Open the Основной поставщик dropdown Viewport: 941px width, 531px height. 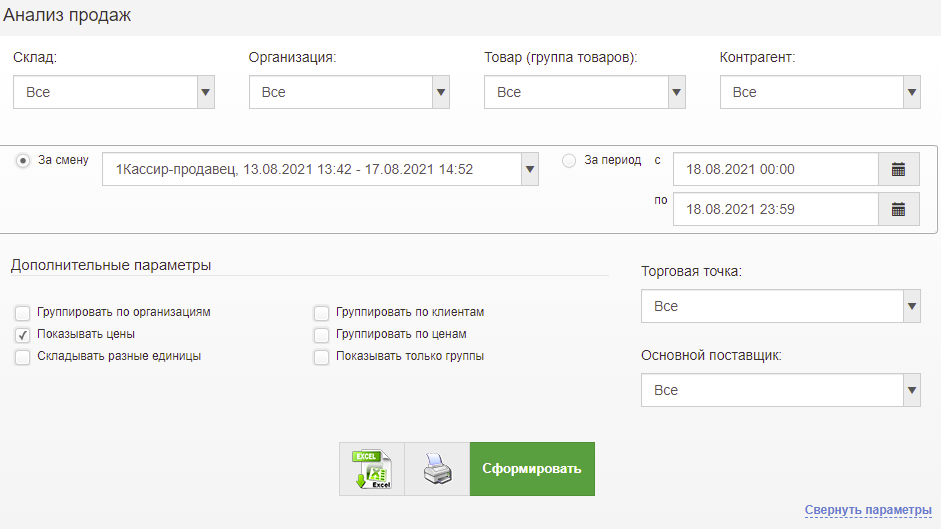pos(781,390)
